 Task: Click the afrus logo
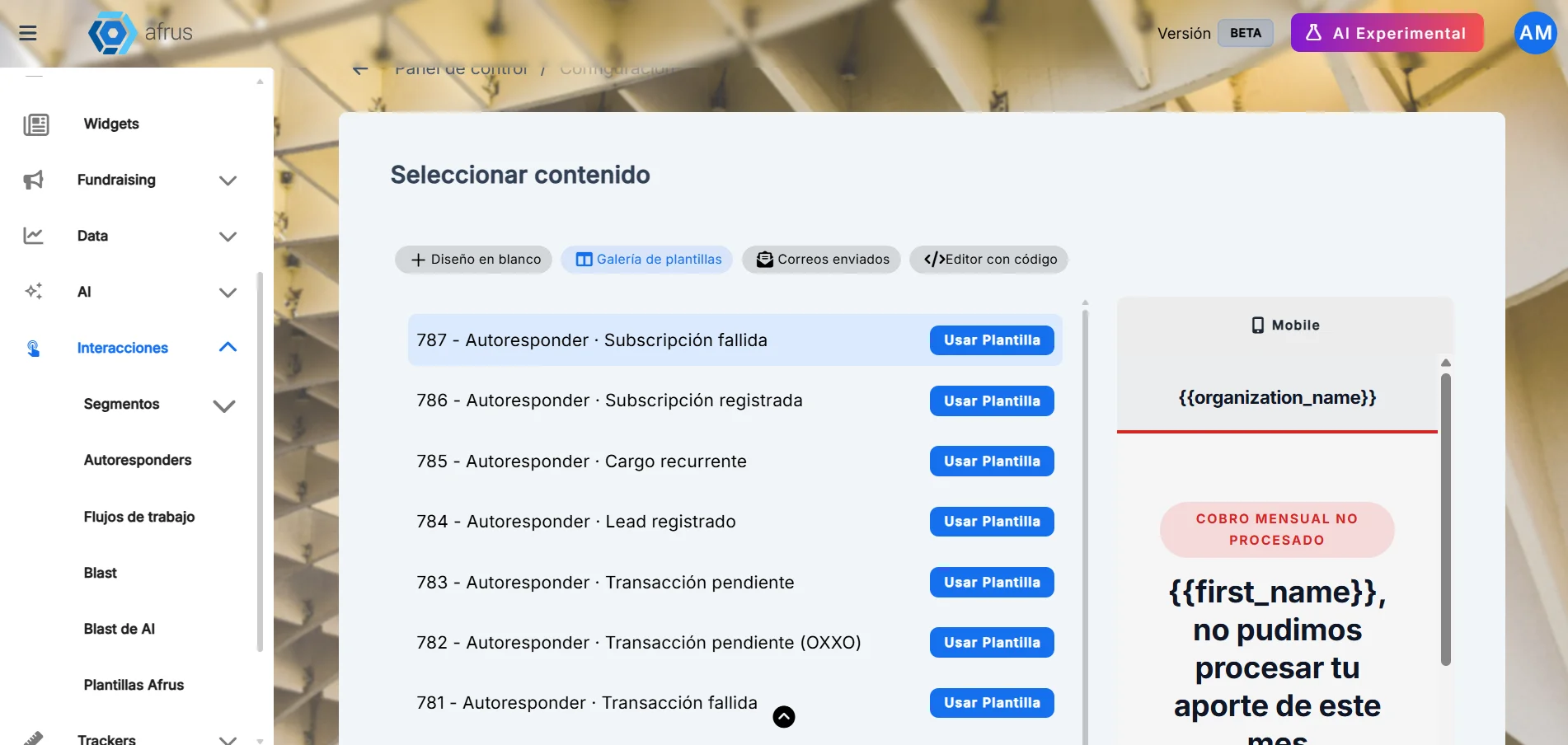pos(140,33)
